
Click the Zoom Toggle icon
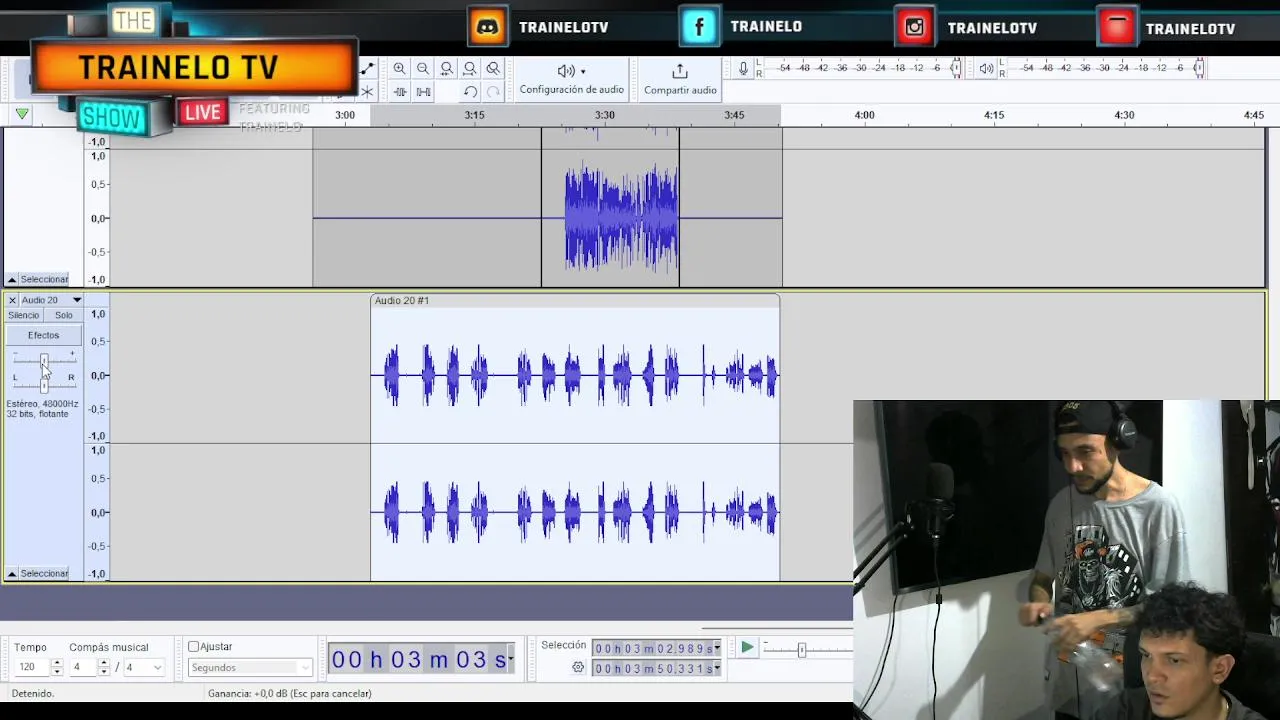click(493, 69)
